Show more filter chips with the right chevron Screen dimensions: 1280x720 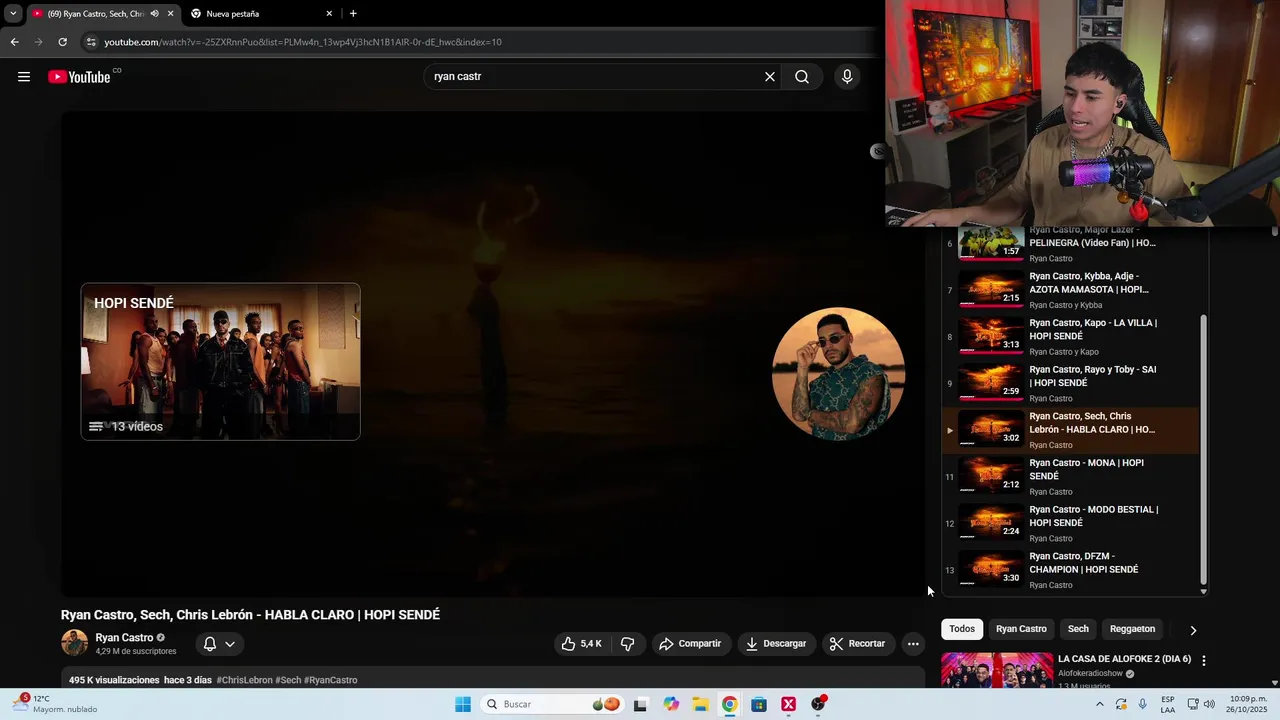1193,630
